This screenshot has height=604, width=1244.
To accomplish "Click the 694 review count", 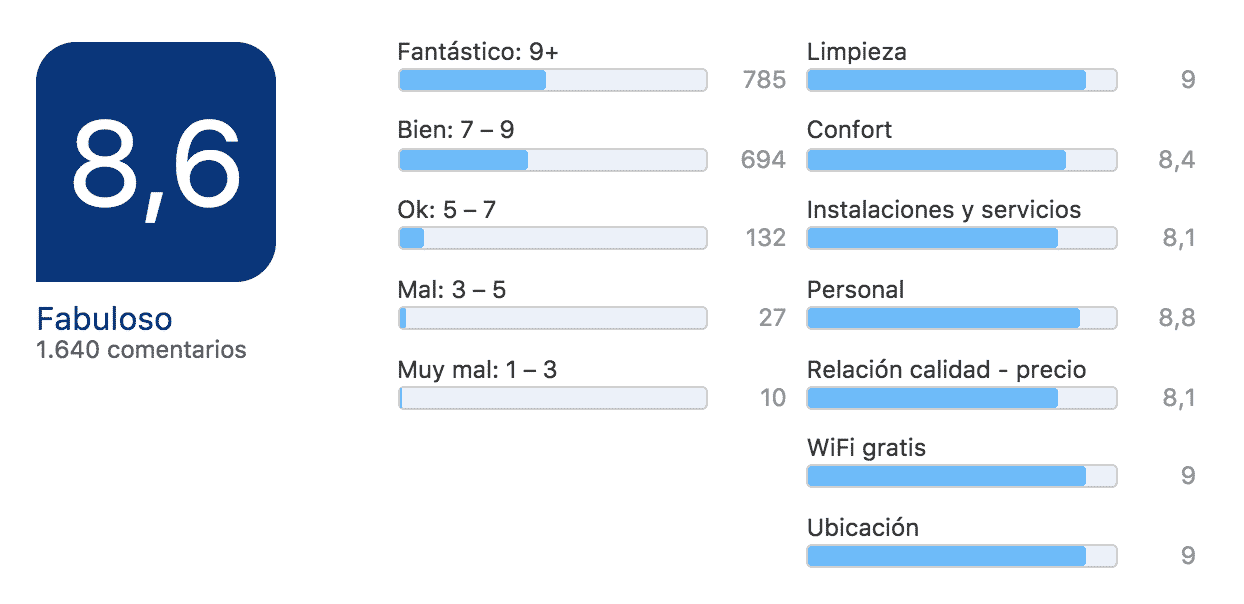I will pos(764,159).
